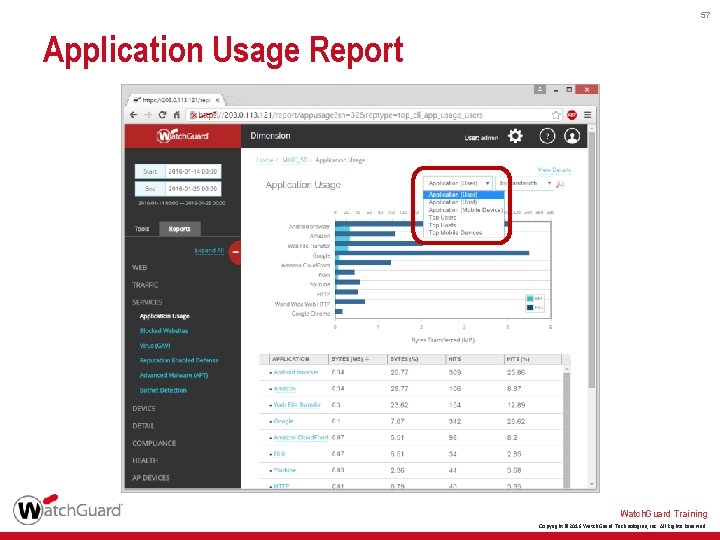
Task: Select Top Hosts option in list
Action: point(464,225)
